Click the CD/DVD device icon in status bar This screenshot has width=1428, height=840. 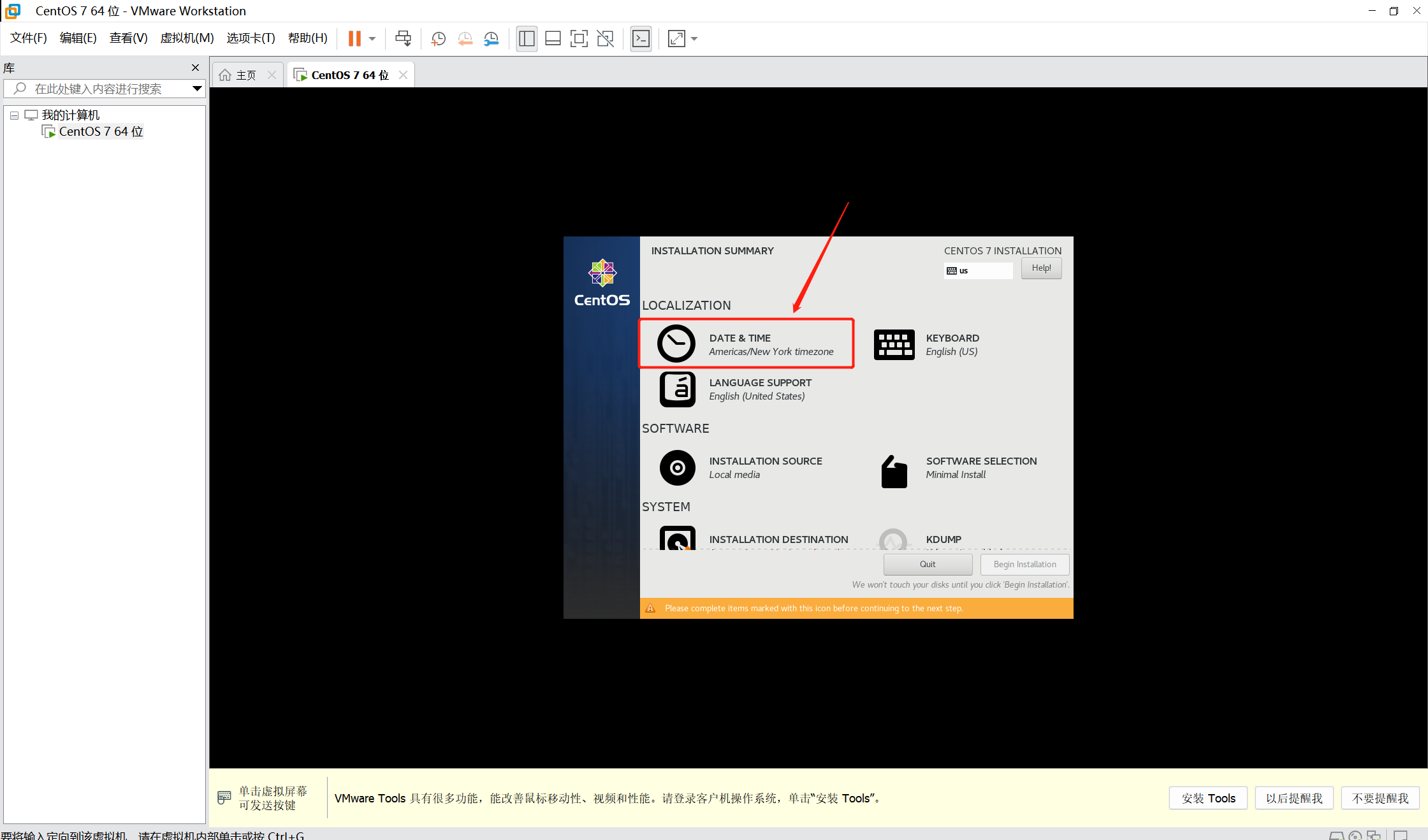click(1355, 836)
